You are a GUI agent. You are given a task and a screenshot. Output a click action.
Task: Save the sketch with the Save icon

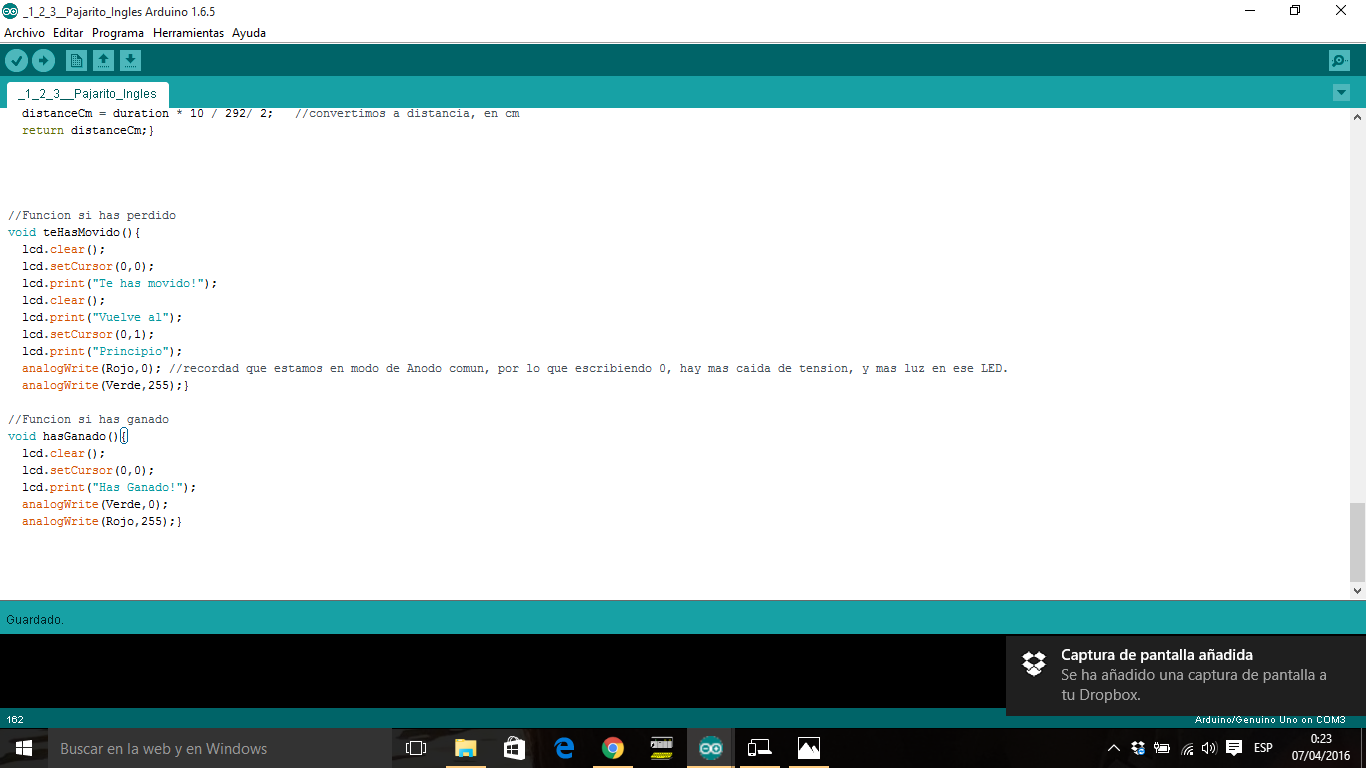click(130, 61)
